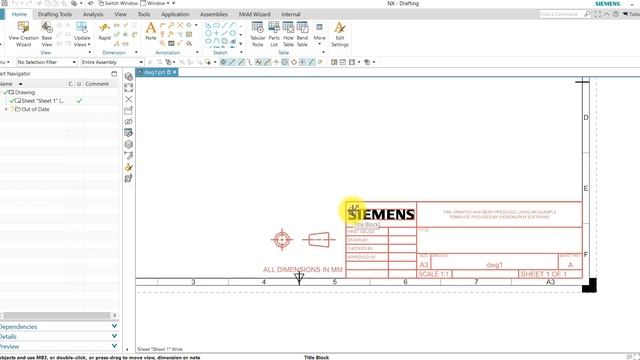Click the "ALL DIMENSIONS IN MM" note

point(302,269)
